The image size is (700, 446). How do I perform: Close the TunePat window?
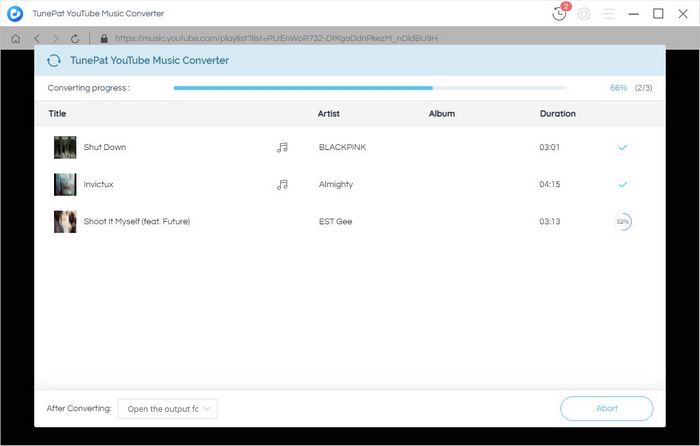(x=683, y=14)
